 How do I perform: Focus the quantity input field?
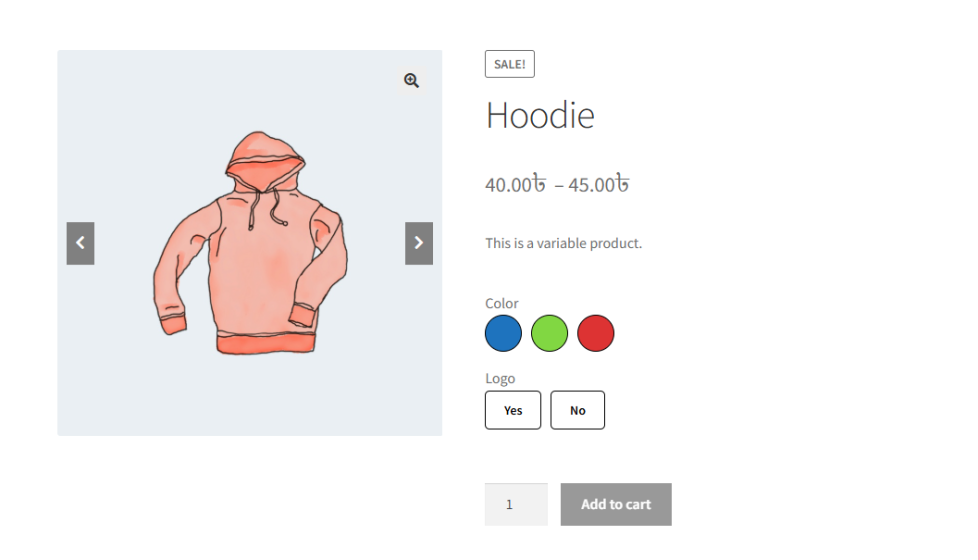coord(516,504)
